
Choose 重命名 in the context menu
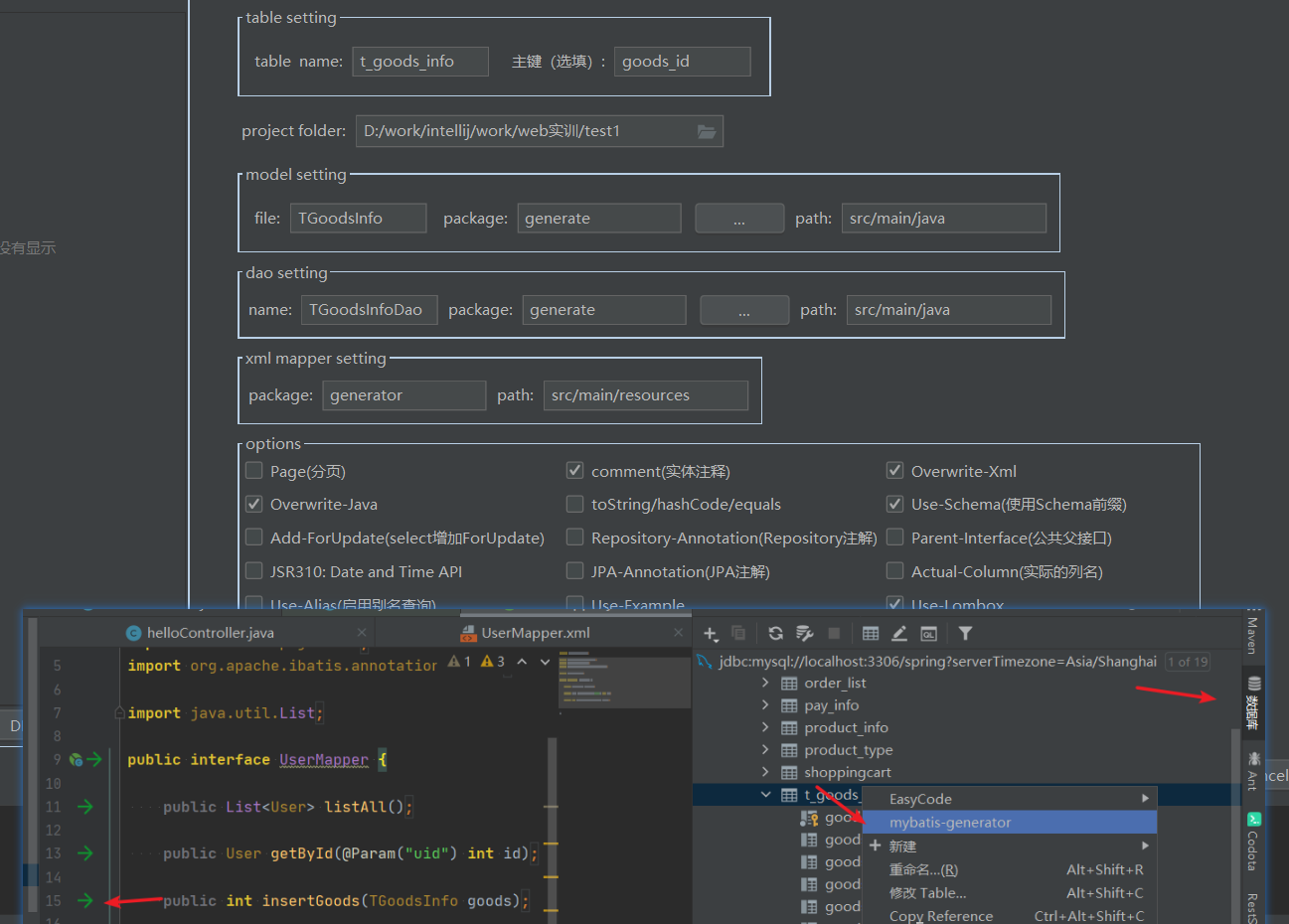pyautogui.click(x=1010, y=869)
